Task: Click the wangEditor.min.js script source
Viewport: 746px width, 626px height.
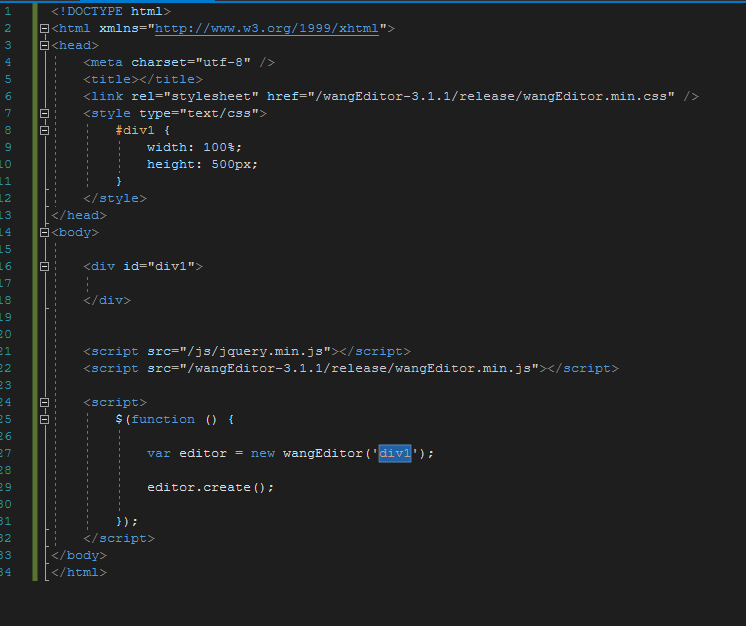Action: (359, 369)
